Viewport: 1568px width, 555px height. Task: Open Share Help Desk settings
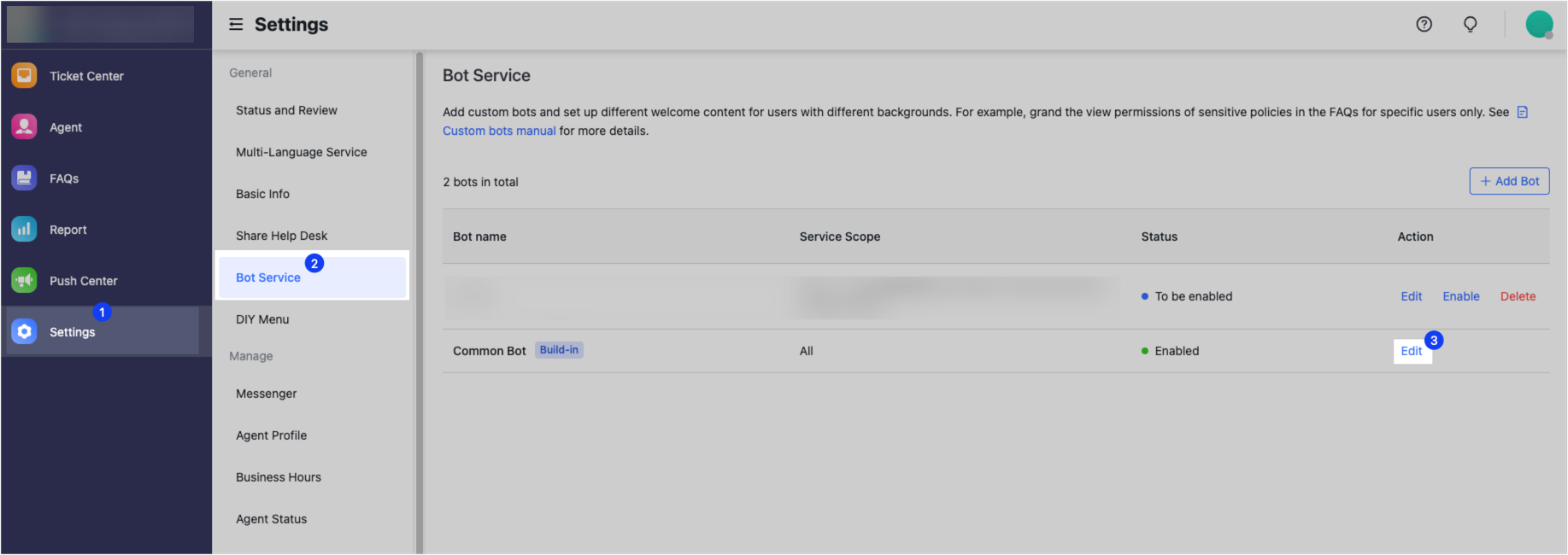click(281, 236)
